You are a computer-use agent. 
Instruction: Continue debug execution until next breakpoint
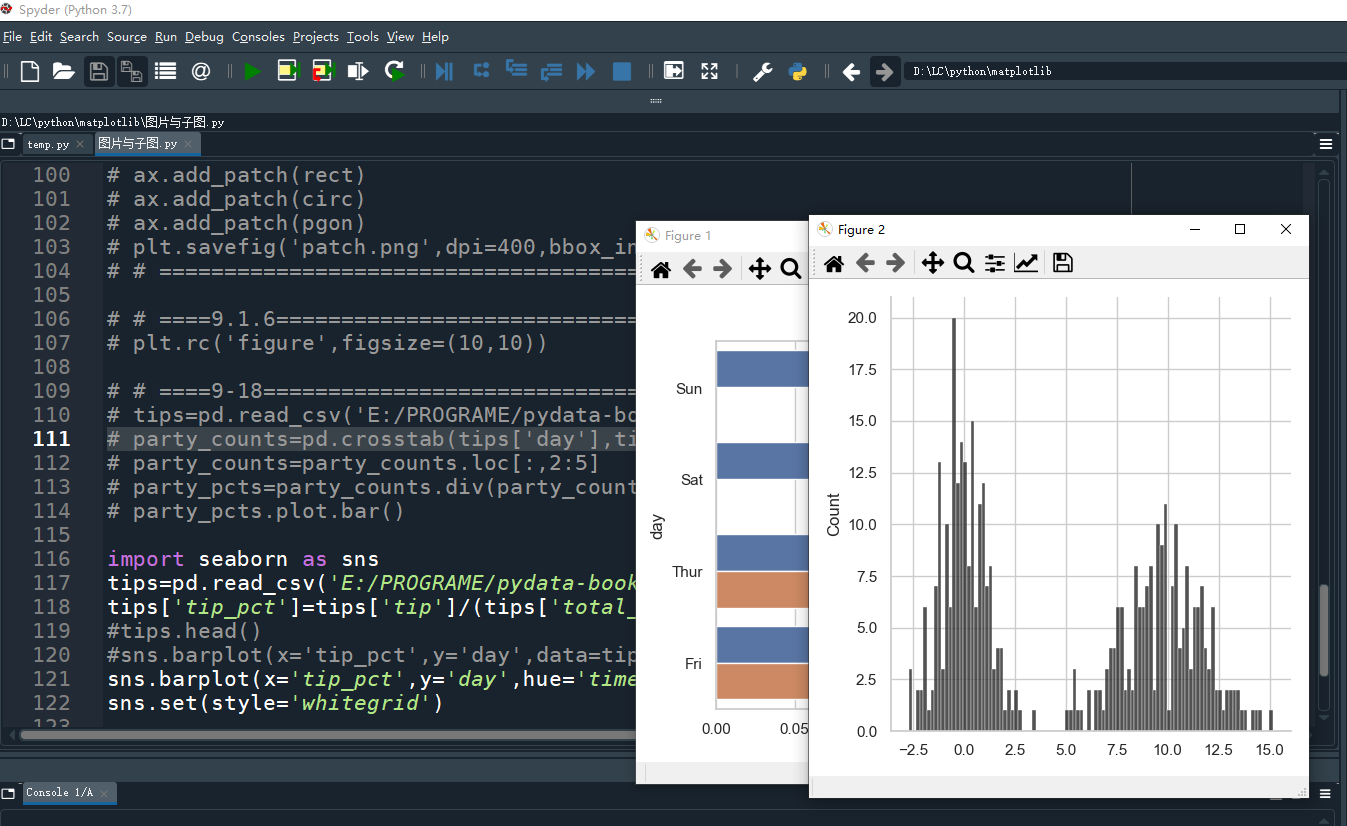[x=586, y=71]
